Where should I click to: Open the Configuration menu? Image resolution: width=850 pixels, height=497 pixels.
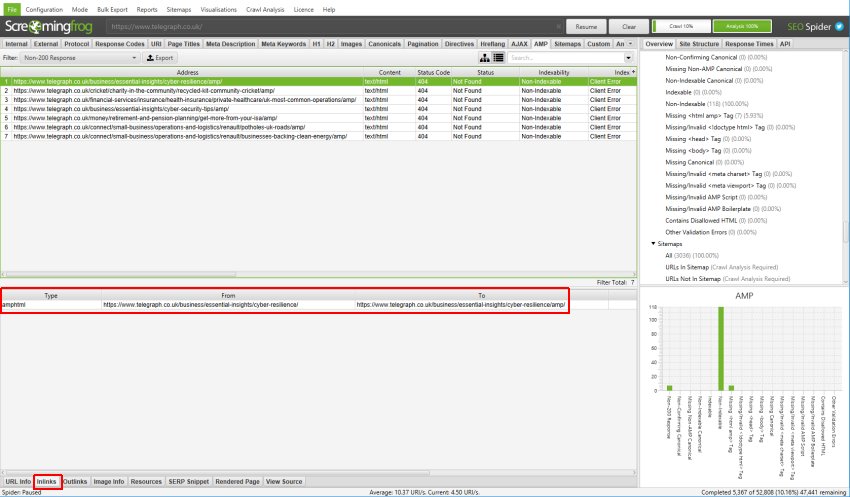[x=44, y=9]
